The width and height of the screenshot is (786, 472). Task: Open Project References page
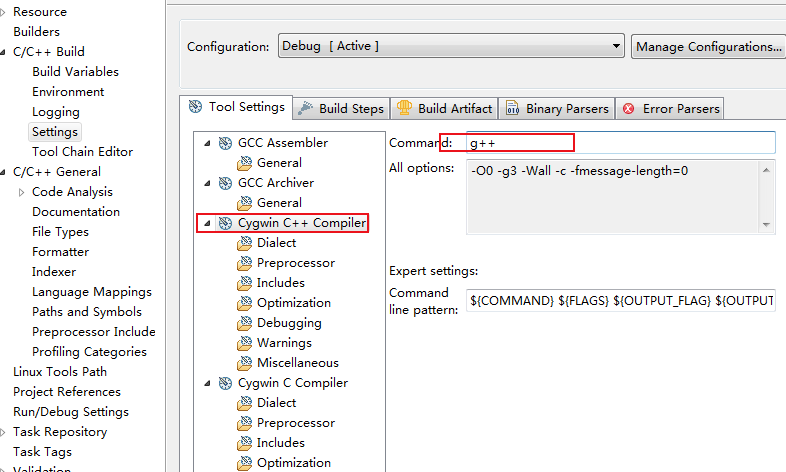67,392
